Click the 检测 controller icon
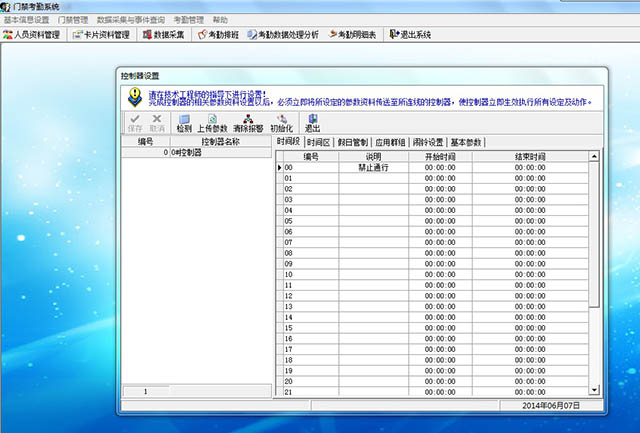Image resolution: width=640 pixels, height=433 pixels. (x=184, y=122)
